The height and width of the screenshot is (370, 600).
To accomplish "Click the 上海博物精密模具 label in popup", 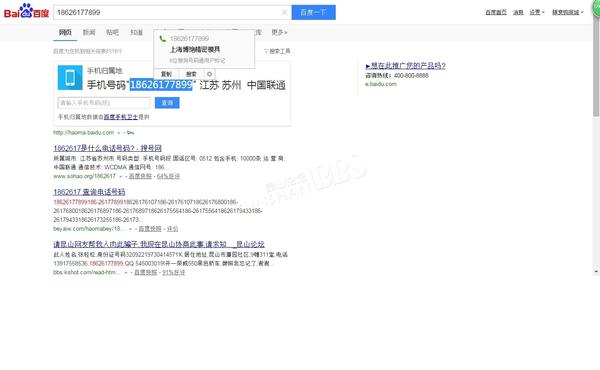I will (x=195, y=49).
